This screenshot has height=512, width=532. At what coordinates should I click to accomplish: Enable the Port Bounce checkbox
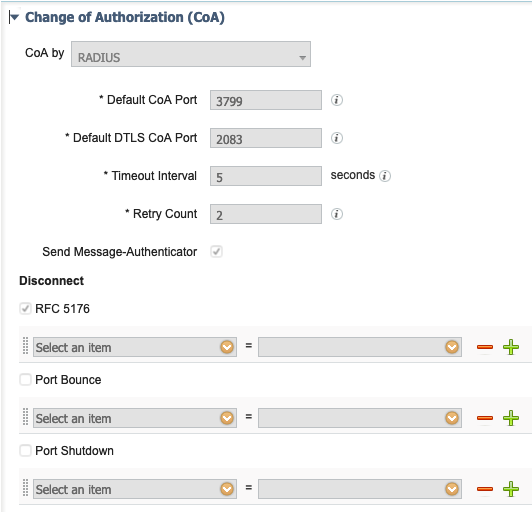[x=25, y=379]
